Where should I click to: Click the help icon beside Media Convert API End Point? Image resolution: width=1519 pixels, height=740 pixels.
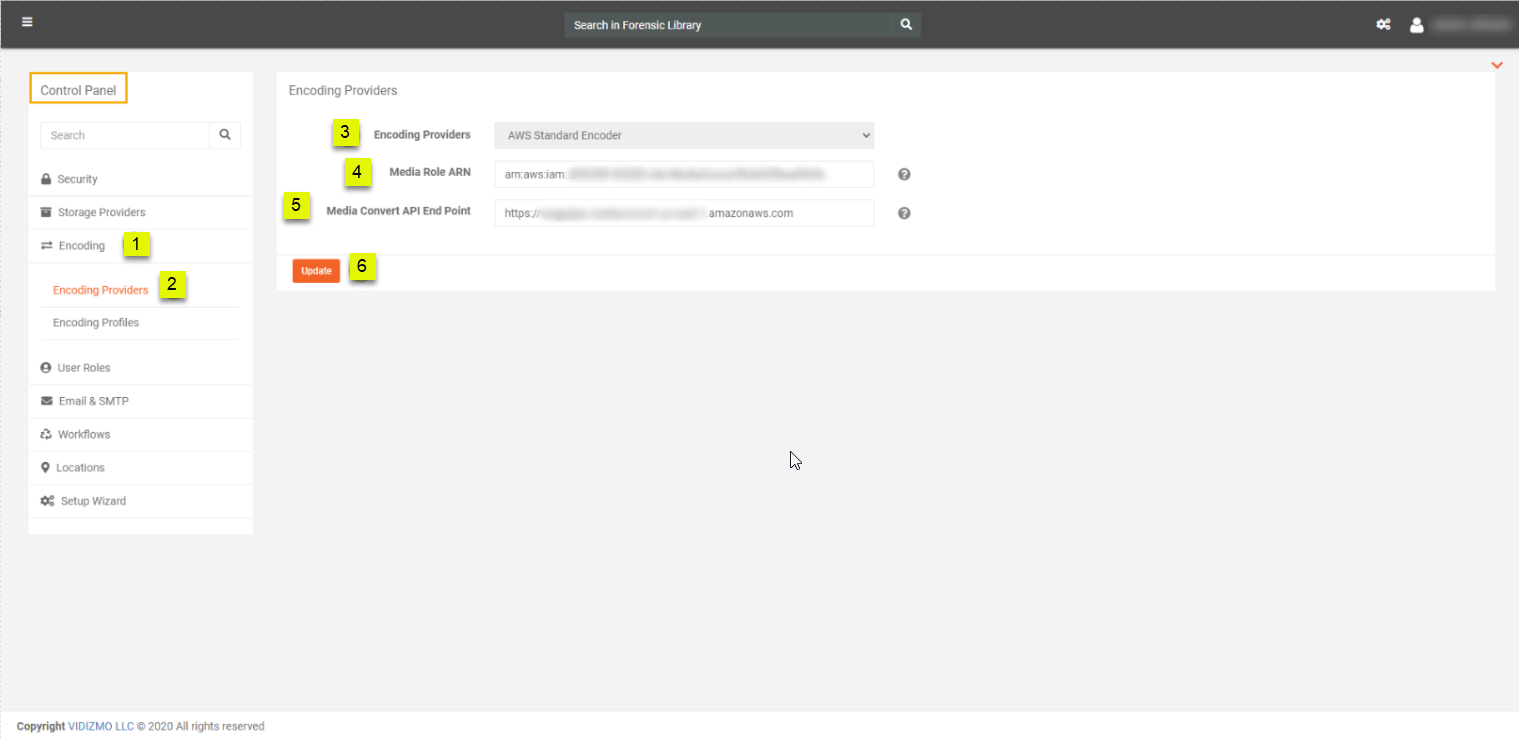coord(903,212)
